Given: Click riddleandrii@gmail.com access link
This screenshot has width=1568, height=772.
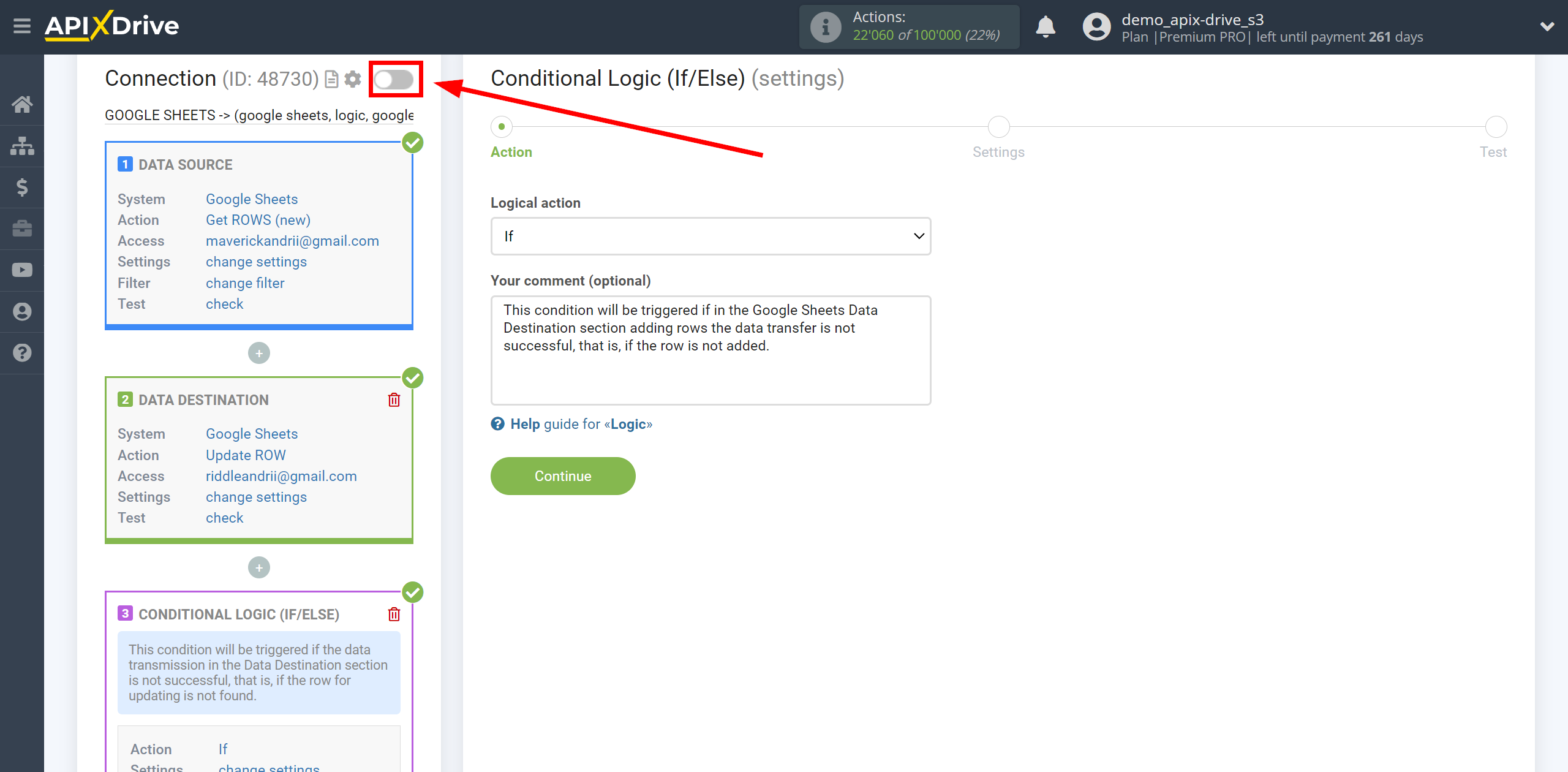Looking at the screenshot, I should 281,476.
